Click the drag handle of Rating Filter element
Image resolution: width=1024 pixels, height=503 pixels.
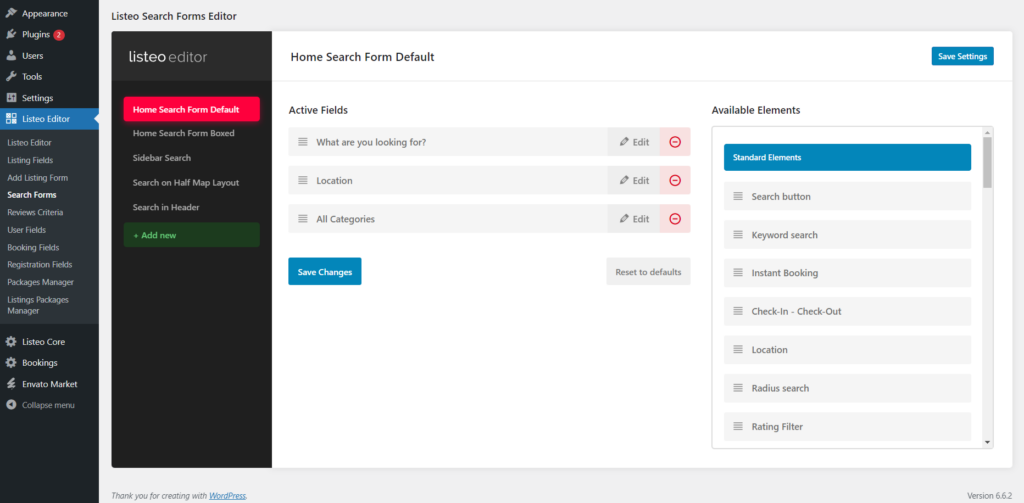[738, 427]
